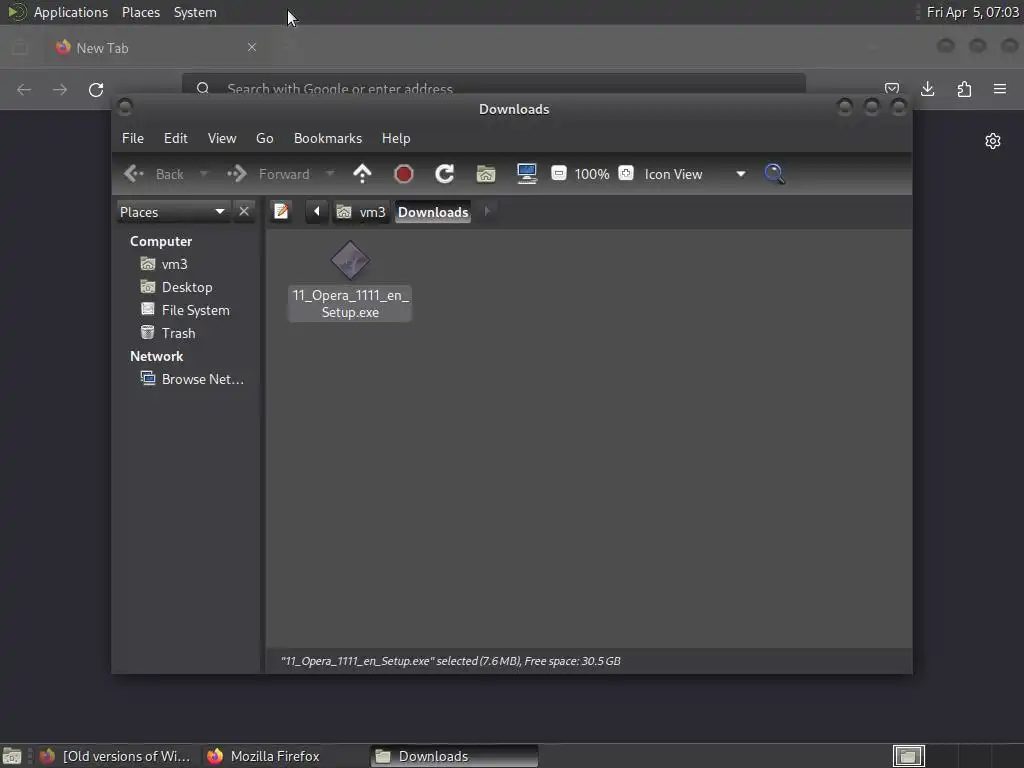Open Firefox extensions puzzle icon

click(x=964, y=89)
